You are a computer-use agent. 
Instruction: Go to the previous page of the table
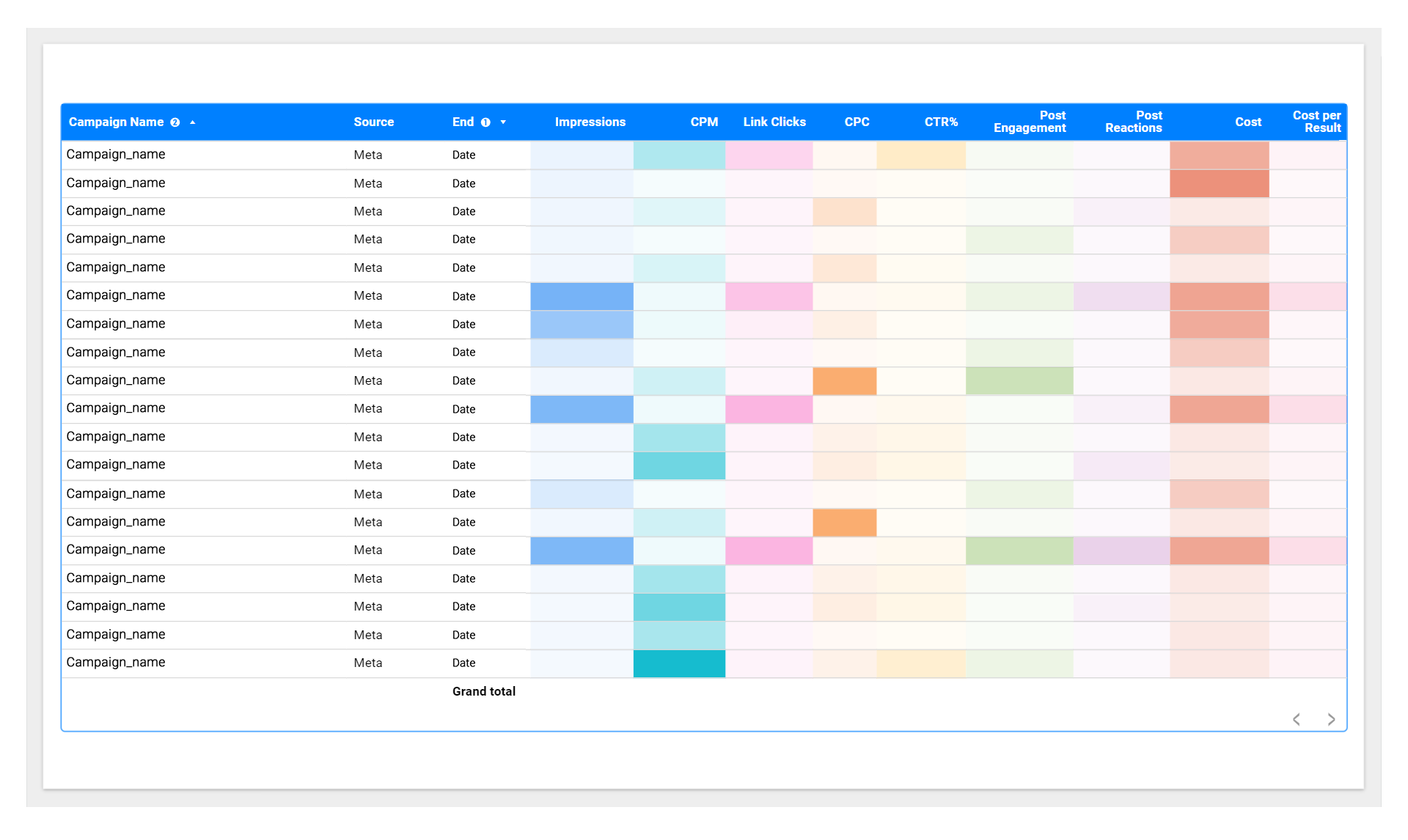(x=1297, y=719)
